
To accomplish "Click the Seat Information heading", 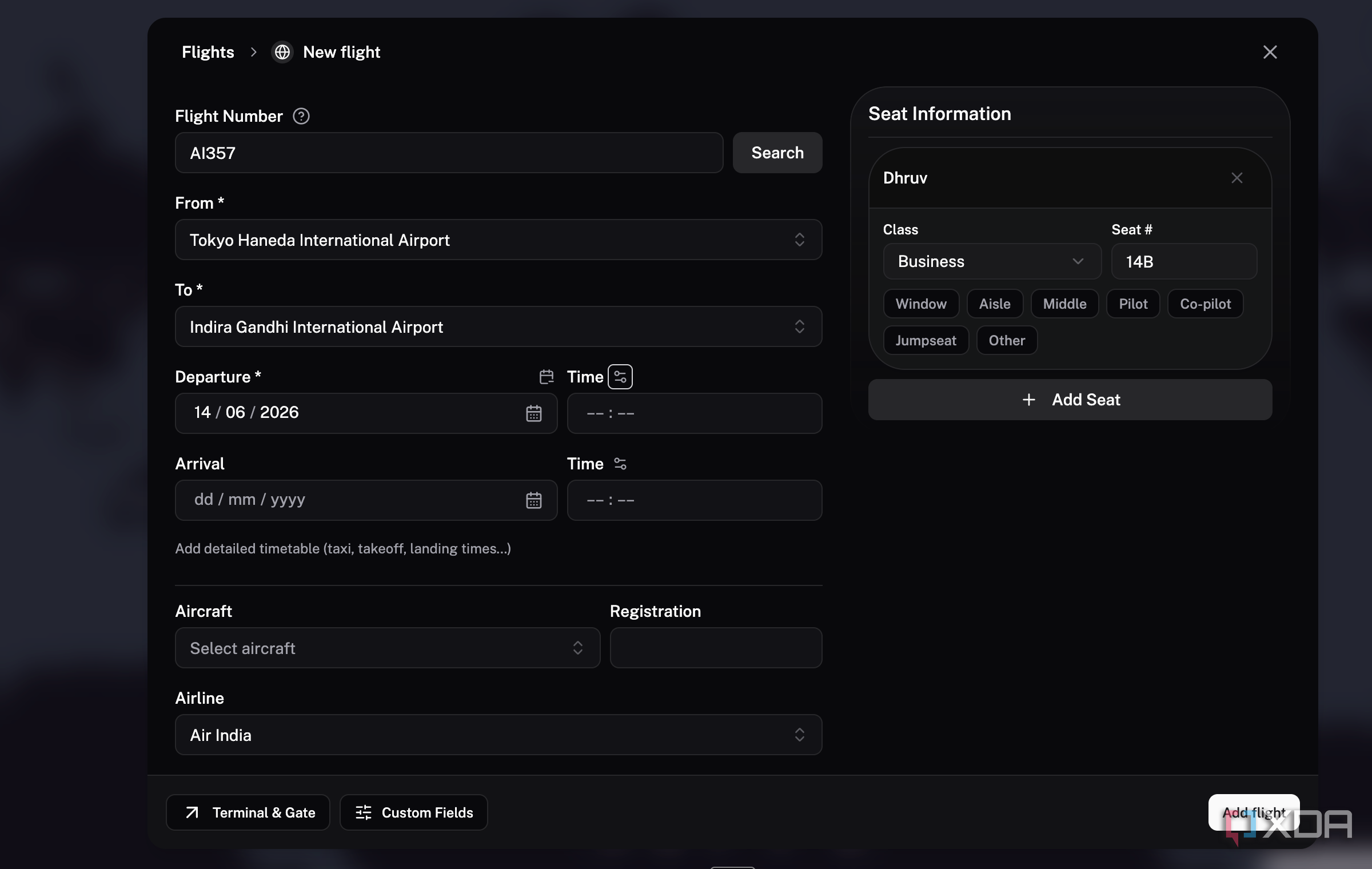I will [x=940, y=114].
